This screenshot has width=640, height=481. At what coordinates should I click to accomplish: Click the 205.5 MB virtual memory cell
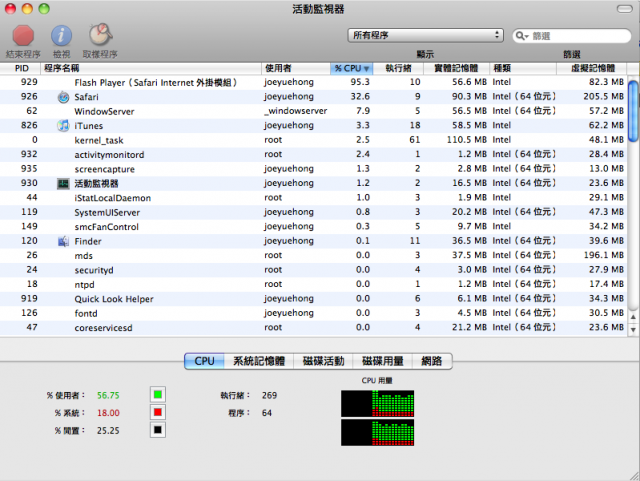[x=603, y=97]
